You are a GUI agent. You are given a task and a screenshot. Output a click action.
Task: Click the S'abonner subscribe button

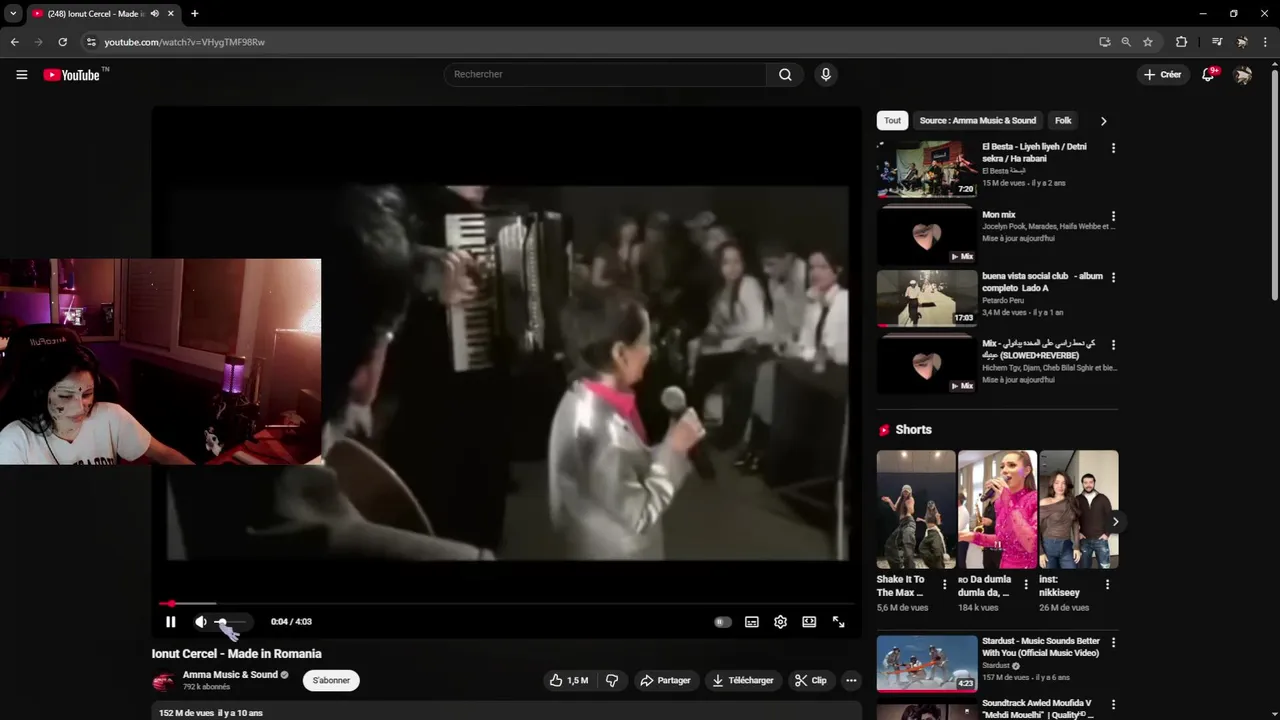coord(331,680)
